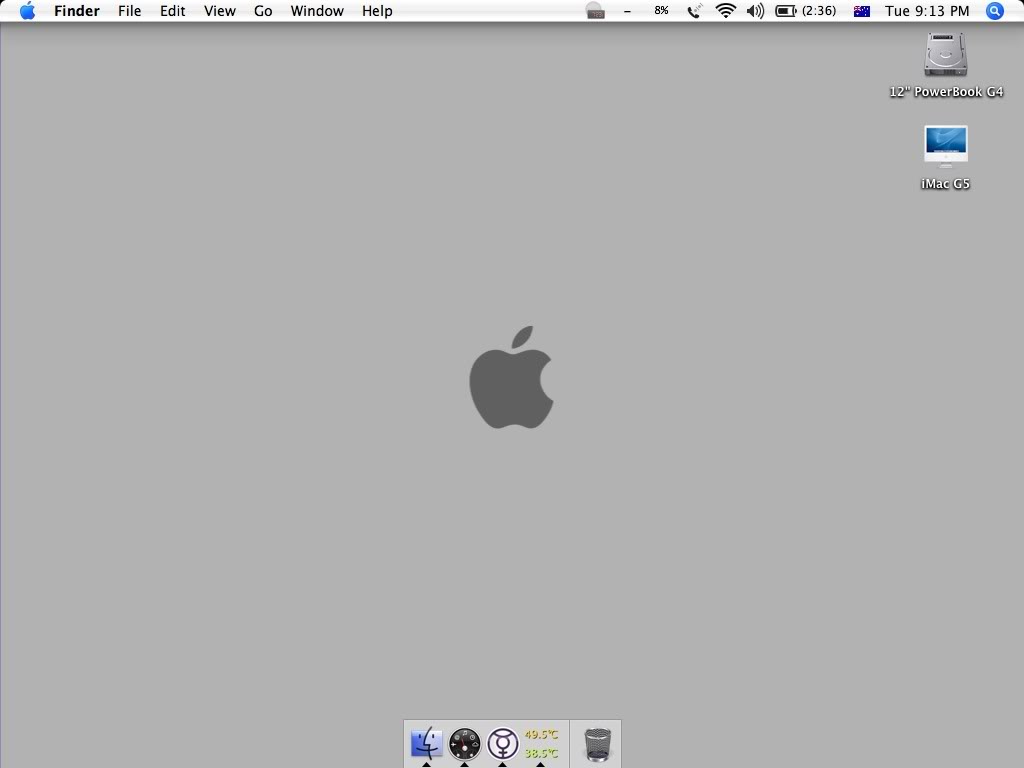The image size is (1024, 768).
Task: Open the Help menu
Action: point(377,11)
